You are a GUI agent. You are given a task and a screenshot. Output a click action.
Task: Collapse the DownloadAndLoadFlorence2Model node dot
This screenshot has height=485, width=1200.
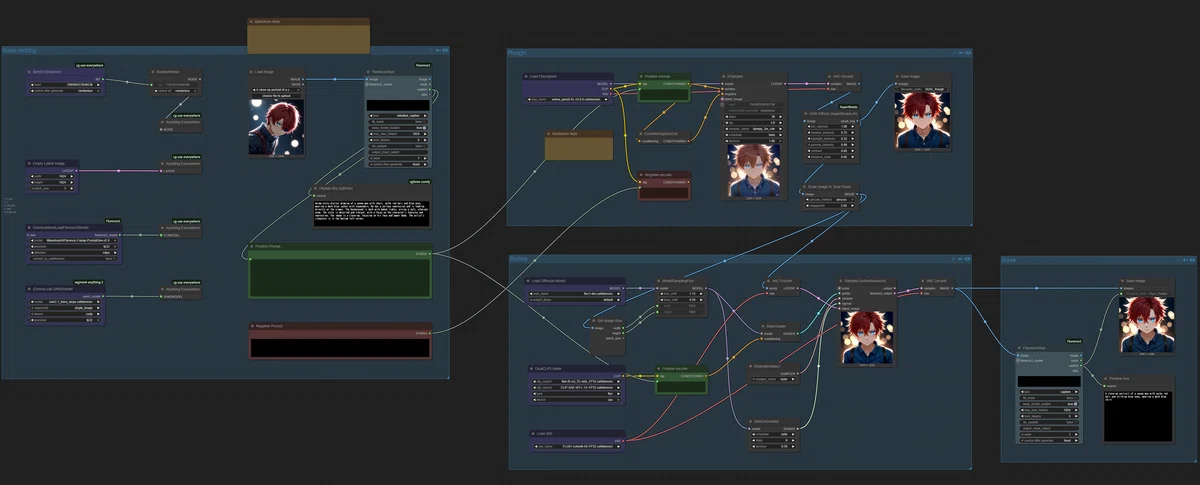pyautogui.click(x=28, y=227)
